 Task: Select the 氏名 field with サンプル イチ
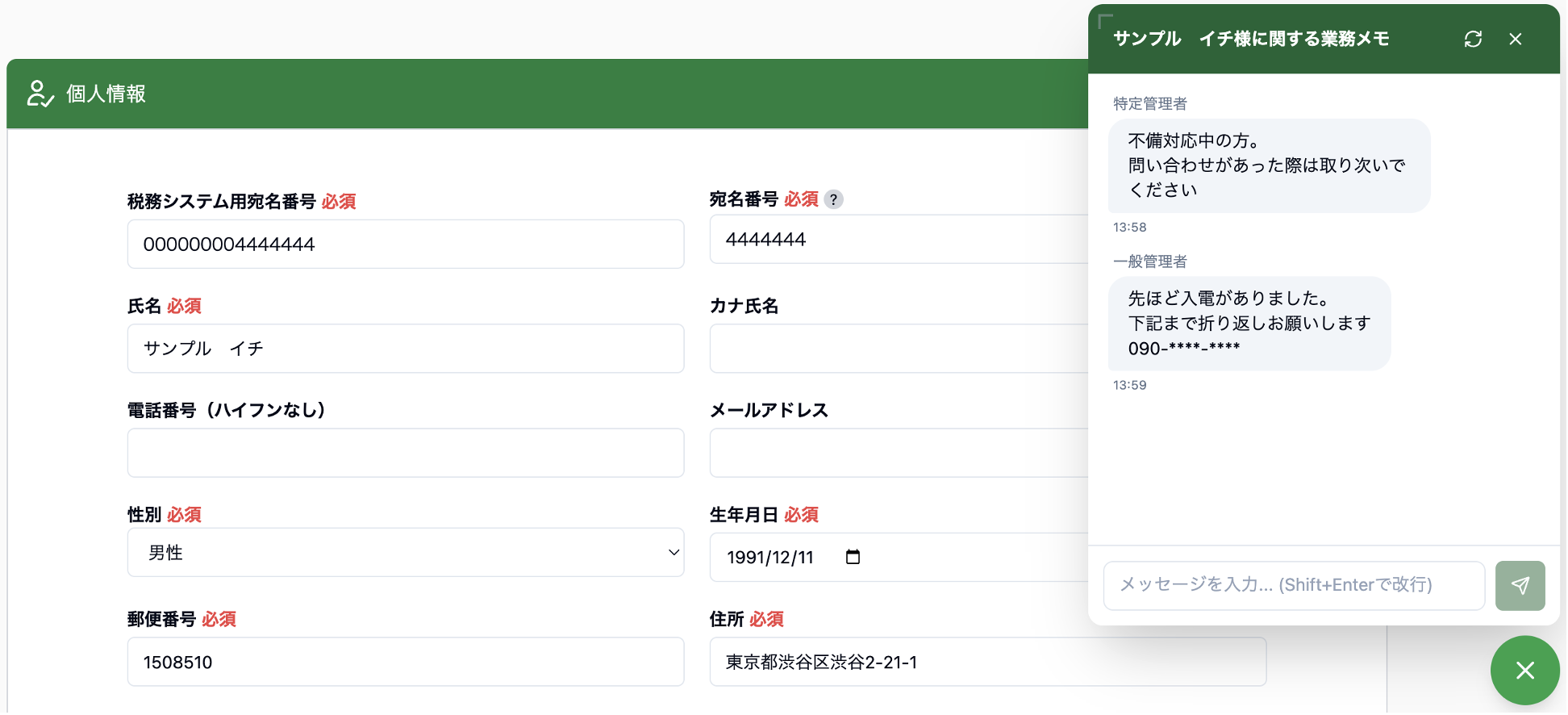405,349
